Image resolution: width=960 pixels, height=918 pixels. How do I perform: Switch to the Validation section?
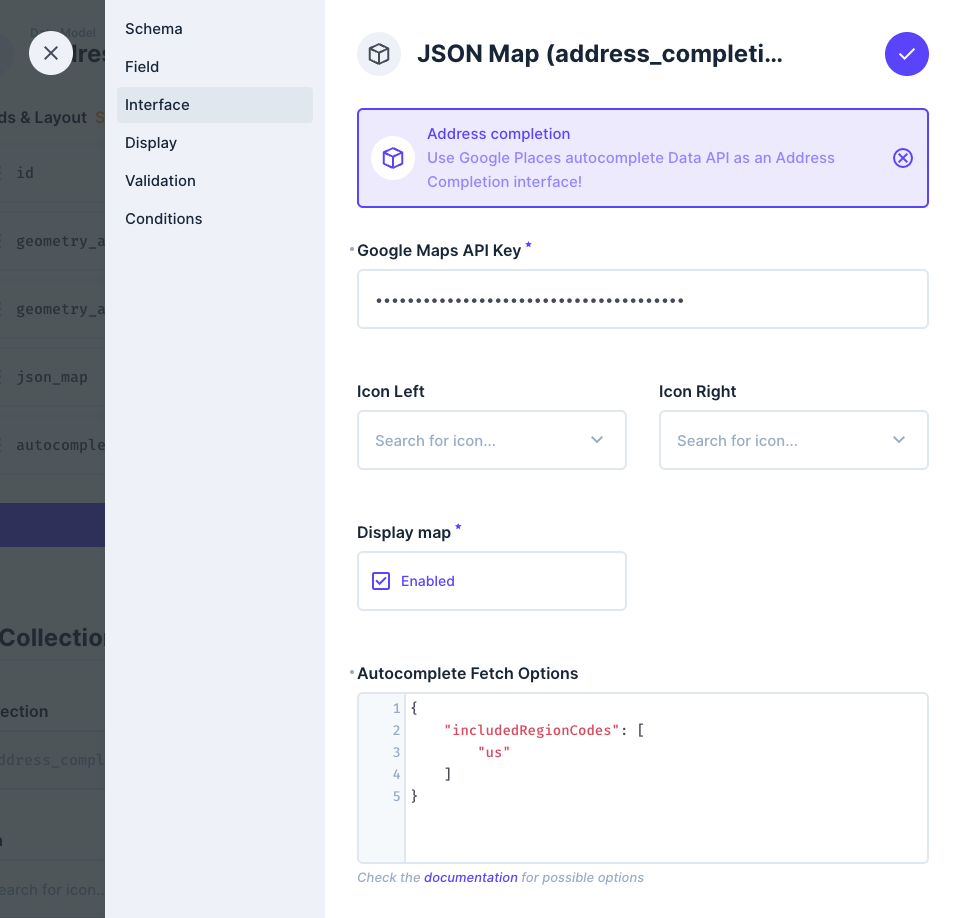coord(214,181)
